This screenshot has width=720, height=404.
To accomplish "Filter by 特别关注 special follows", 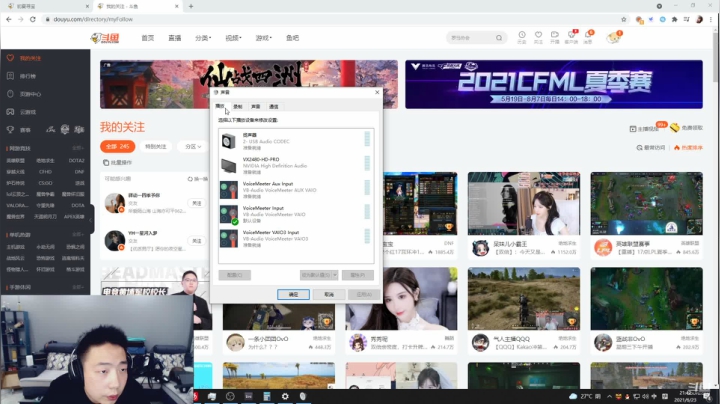I will [x=156, y=146].
